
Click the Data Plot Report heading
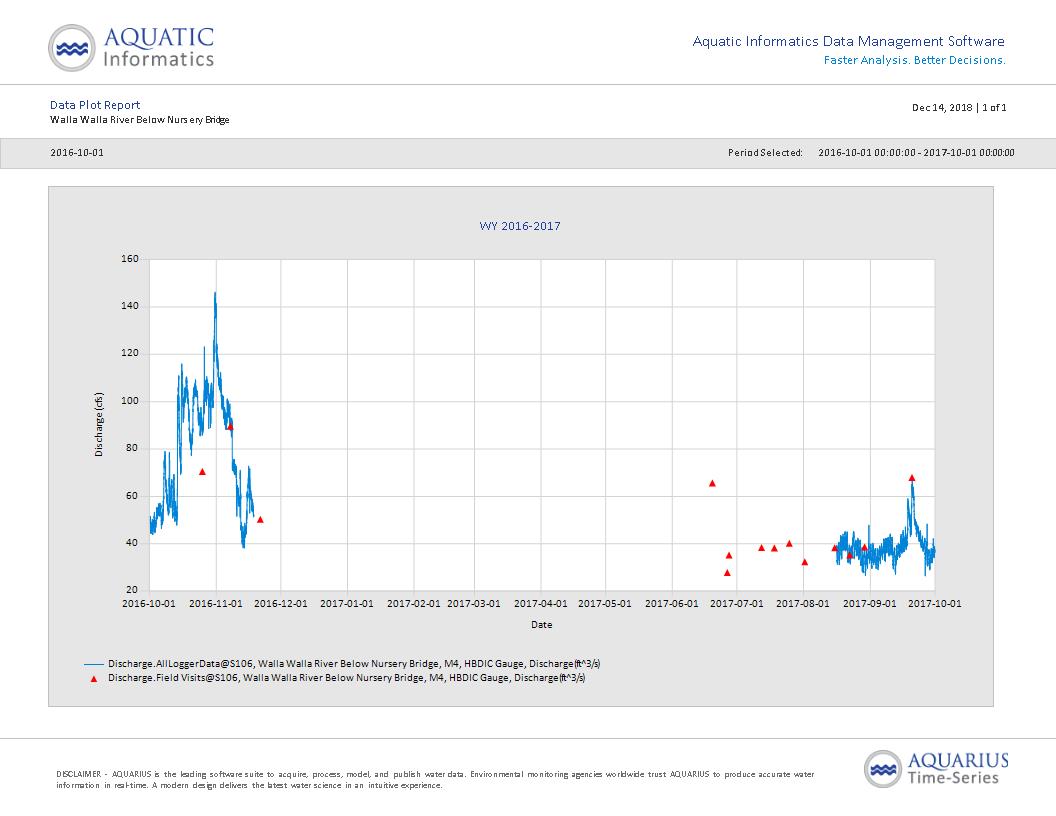pyautogui.click(x=95, y=105)
